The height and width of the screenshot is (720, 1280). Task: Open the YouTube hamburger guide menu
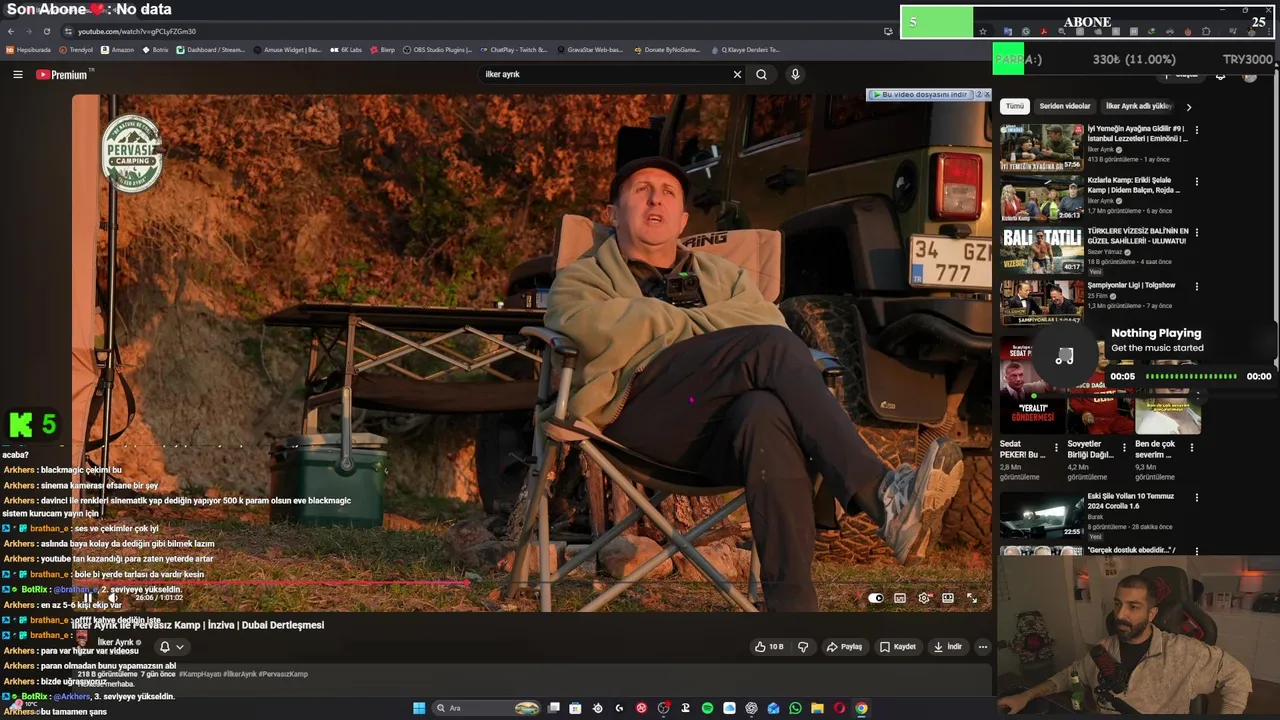pos(17,74)
